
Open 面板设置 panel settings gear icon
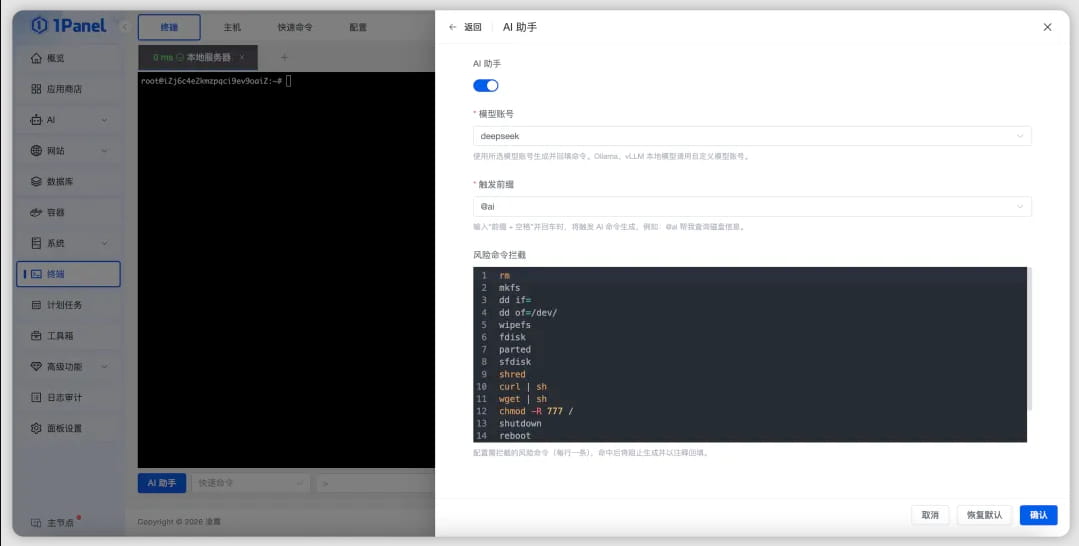[x=37, y=428]
